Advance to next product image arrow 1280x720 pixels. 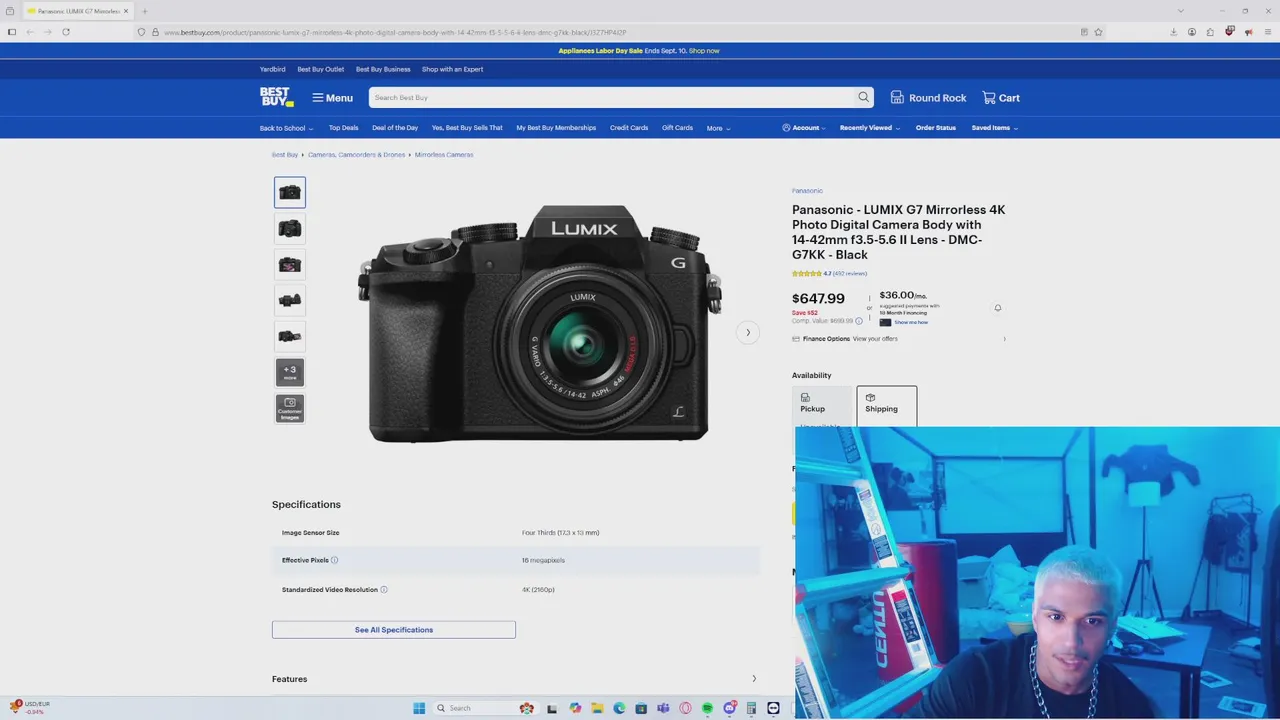pyautogui.click(x=747, y=332)
